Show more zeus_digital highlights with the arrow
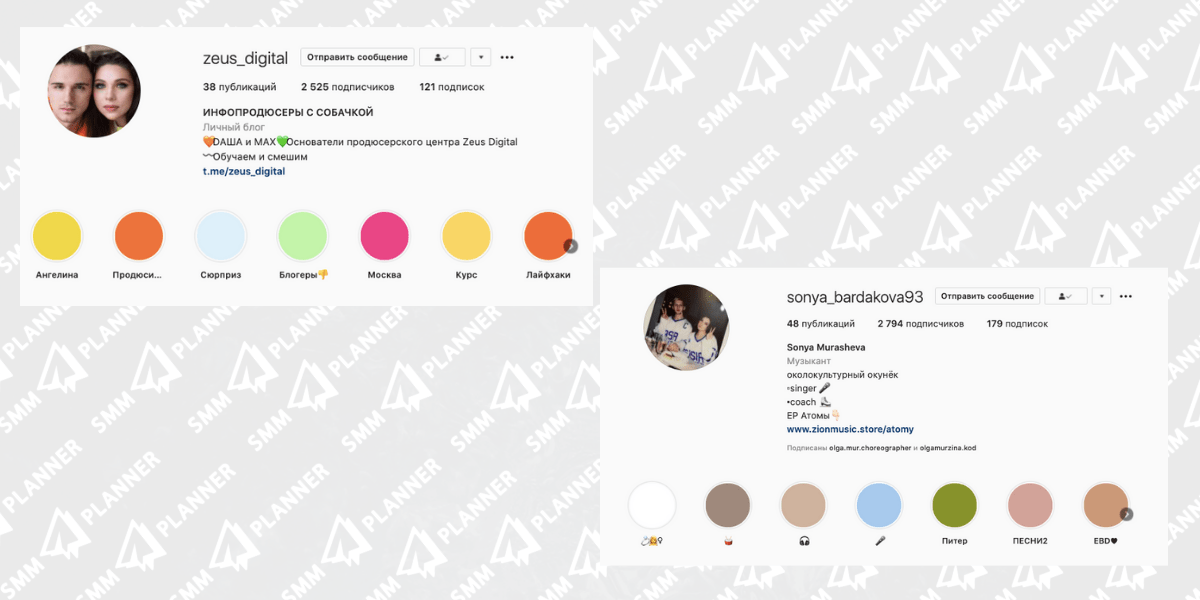Screen dimensions: 1200x600 (570, 245)
